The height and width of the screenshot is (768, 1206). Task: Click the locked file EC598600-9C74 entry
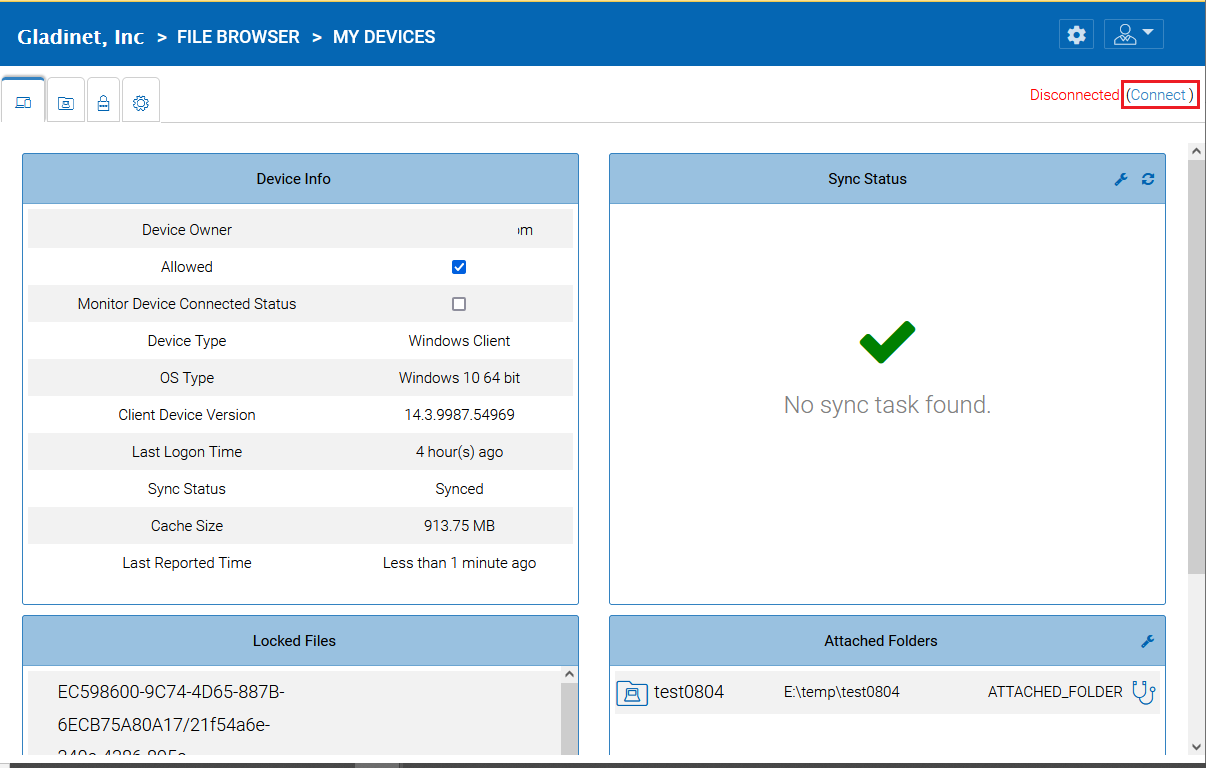coord(171,708)
